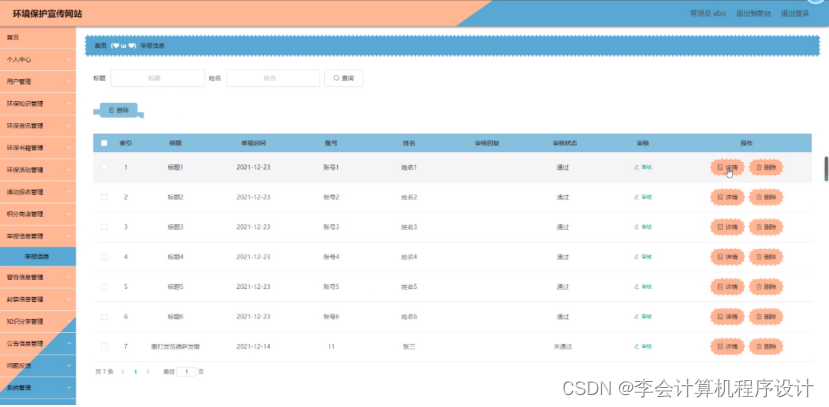Click the 审核 edit link in row 5
This screenshot has height=407, width=829.
pos(643,287)
